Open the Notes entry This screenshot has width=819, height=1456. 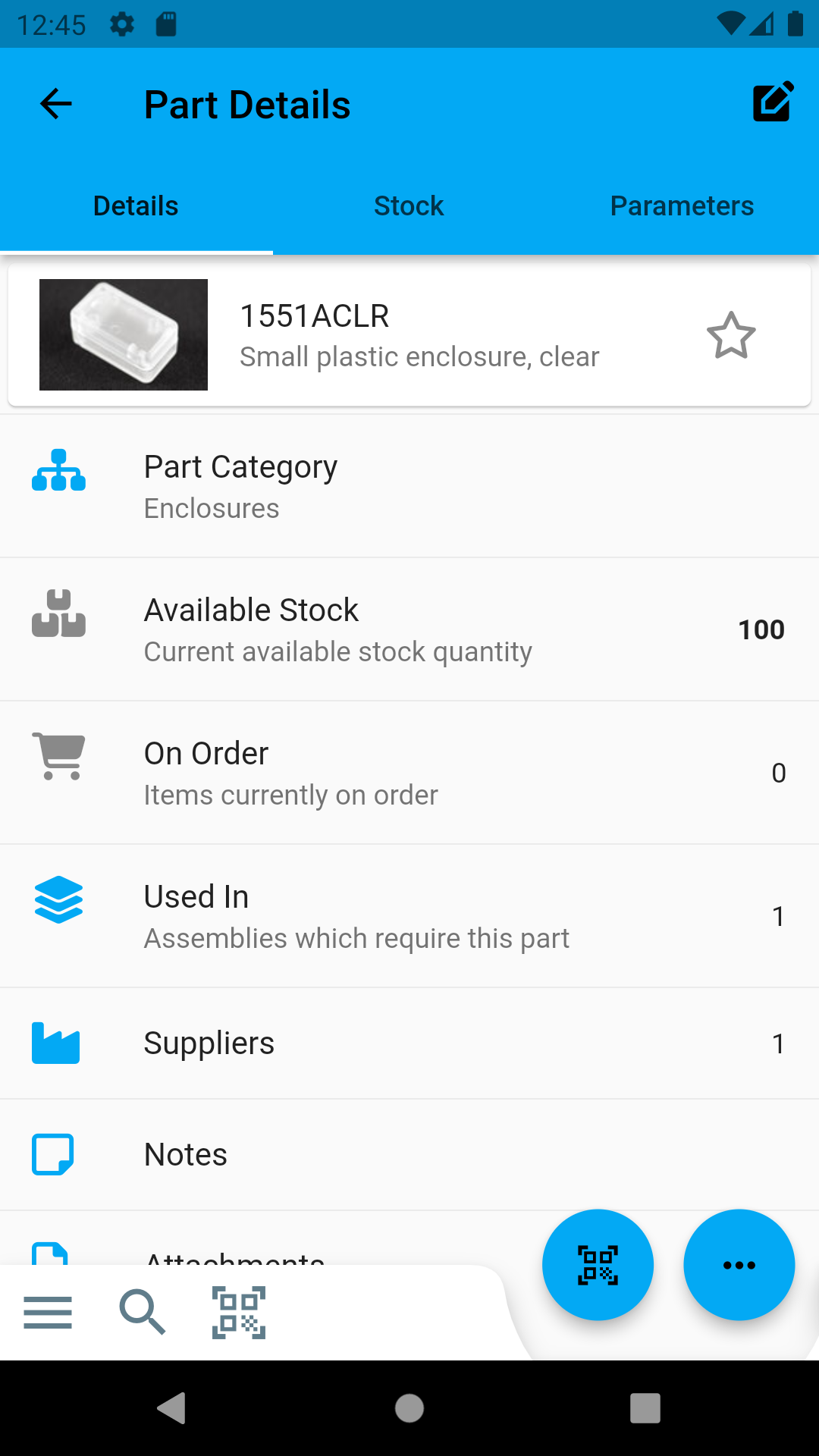pyautogui.click(x=409, y=1154)
